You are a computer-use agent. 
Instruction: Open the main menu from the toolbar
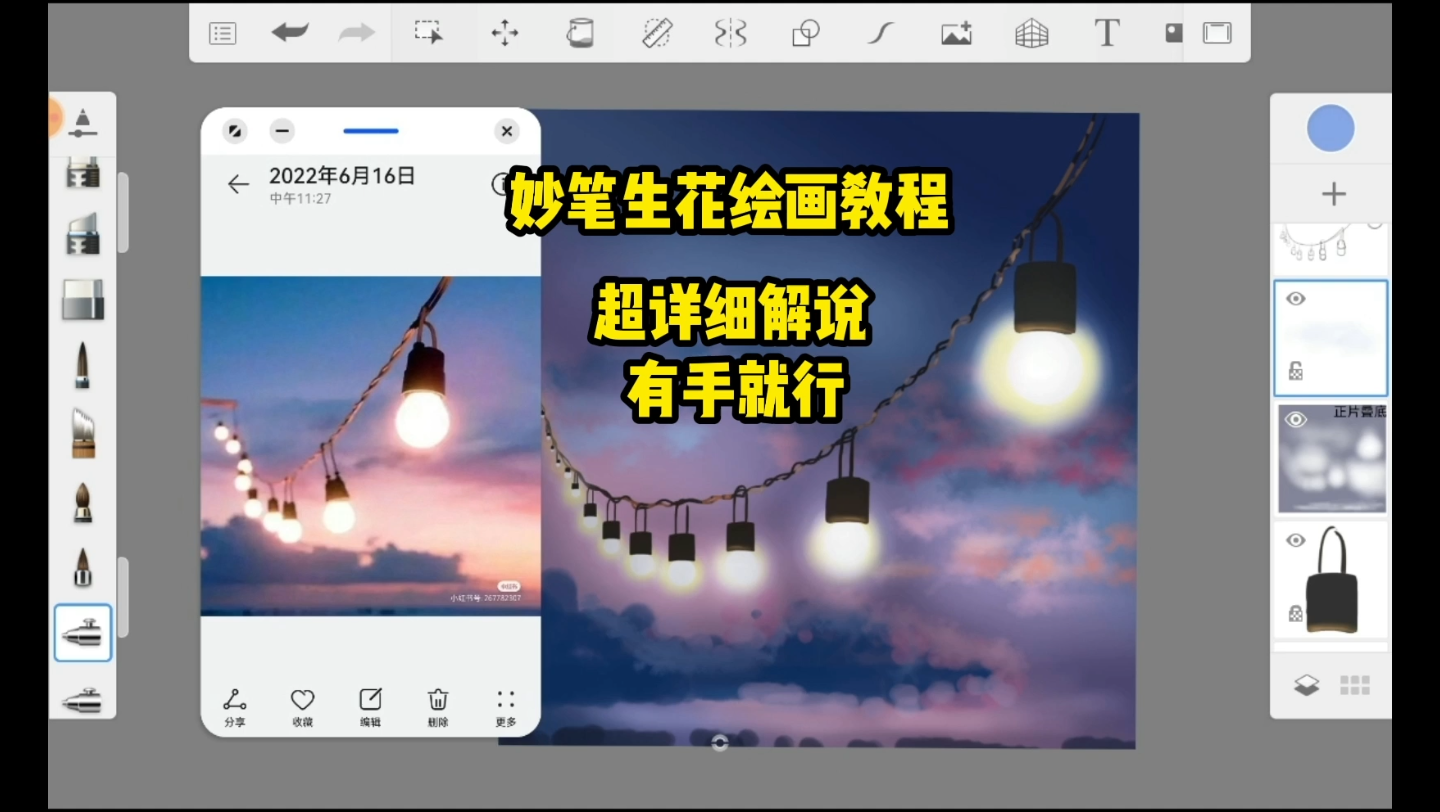pos(222,32)
